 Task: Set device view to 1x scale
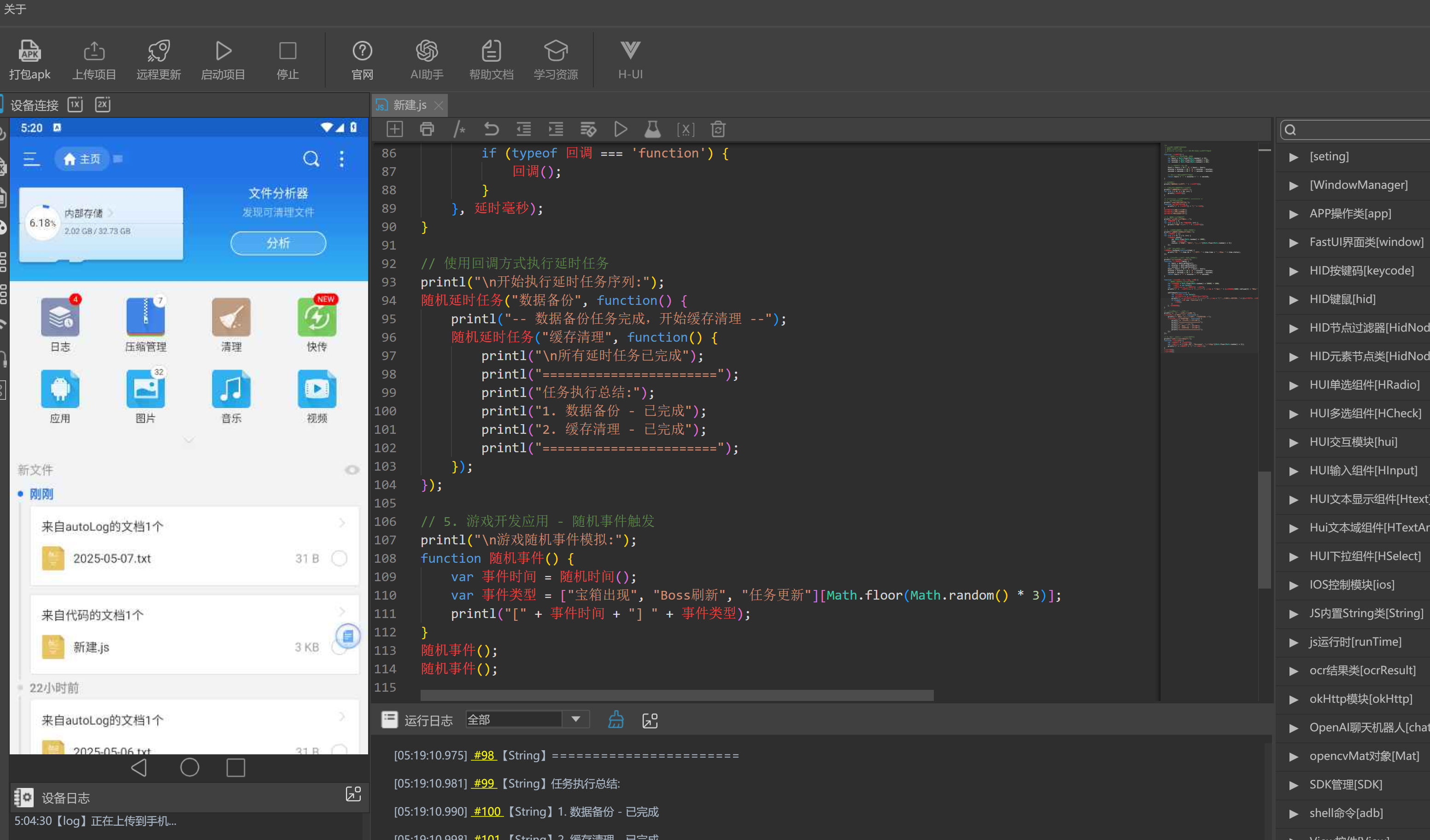75,105
